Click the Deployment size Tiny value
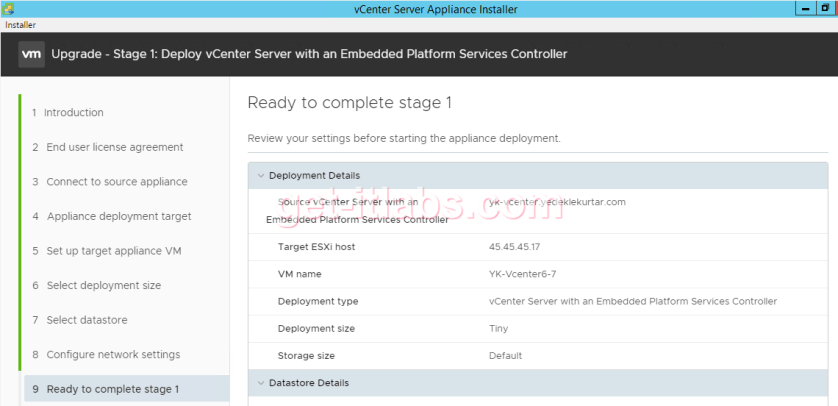 tap(498, 328)
